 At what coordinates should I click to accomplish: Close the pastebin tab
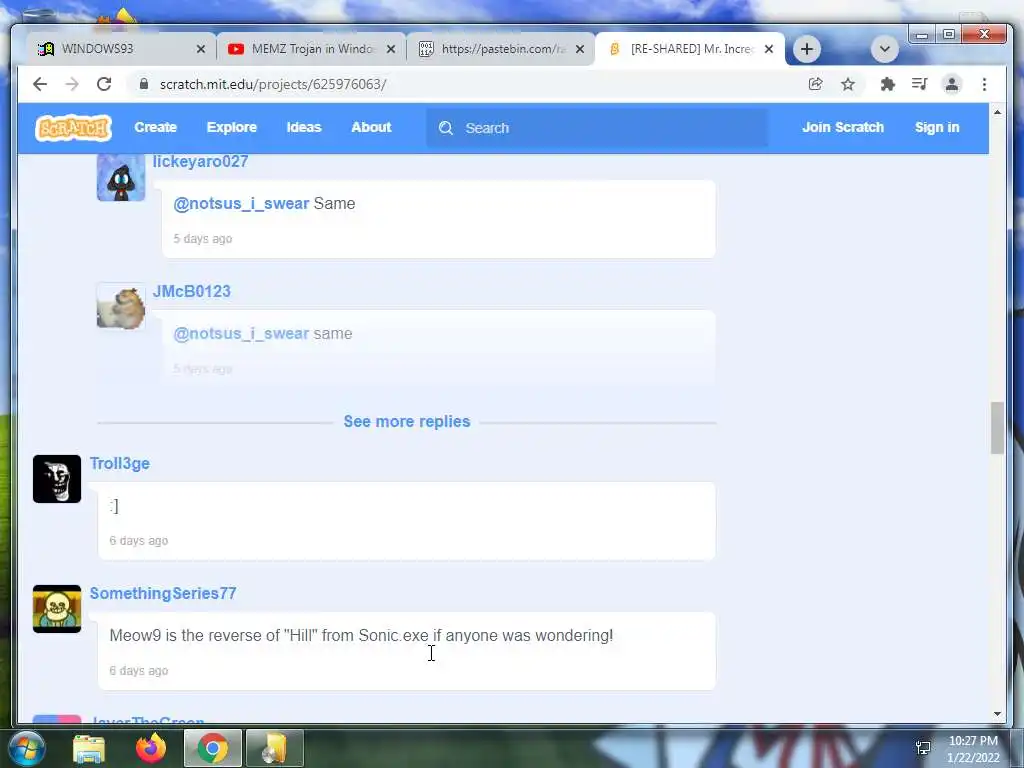579,49
